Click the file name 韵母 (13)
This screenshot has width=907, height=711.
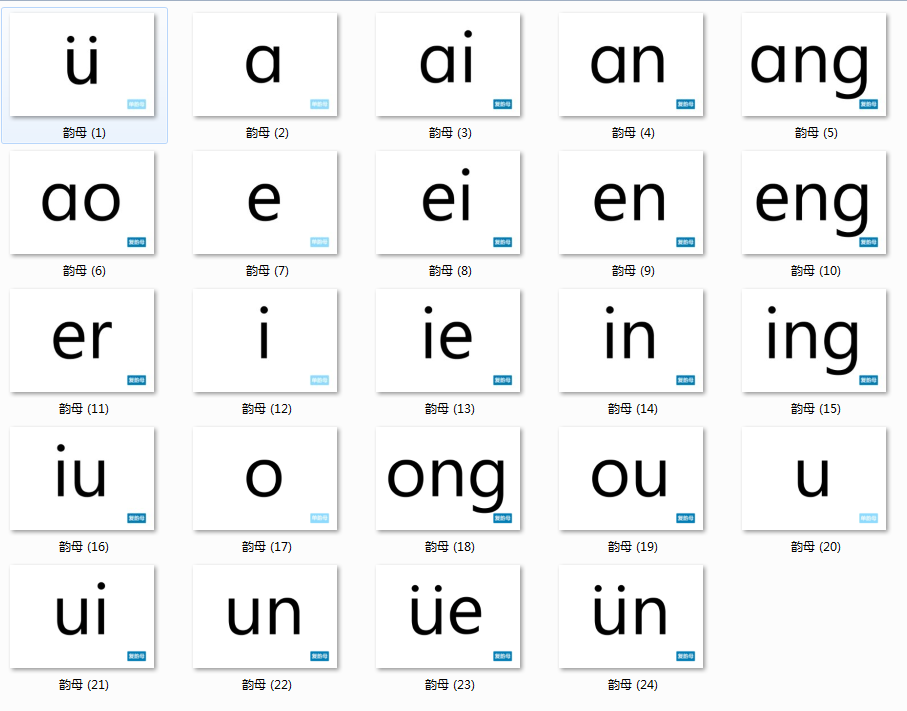coord(450,408)
